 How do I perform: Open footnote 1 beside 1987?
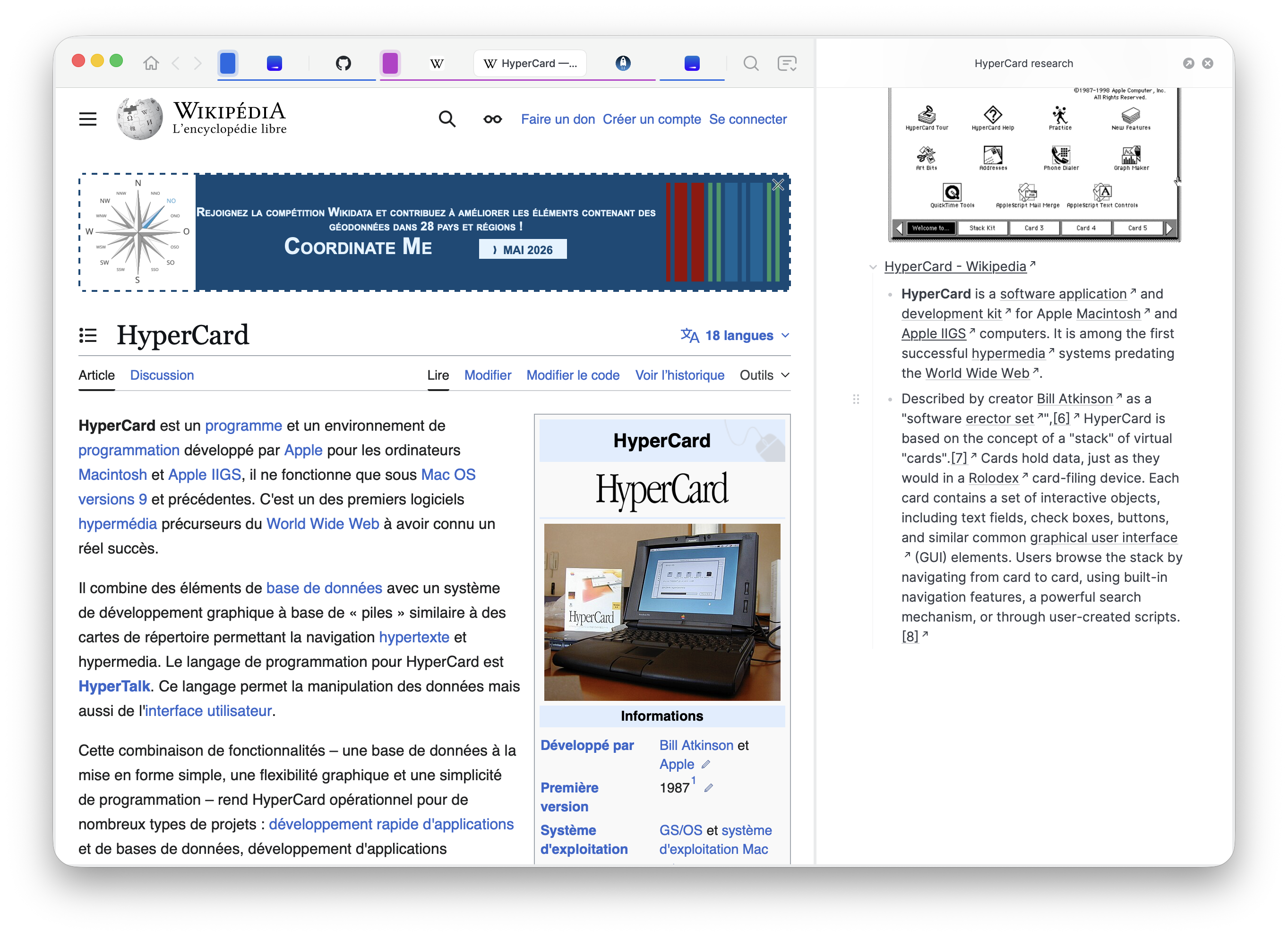point(694,781)
